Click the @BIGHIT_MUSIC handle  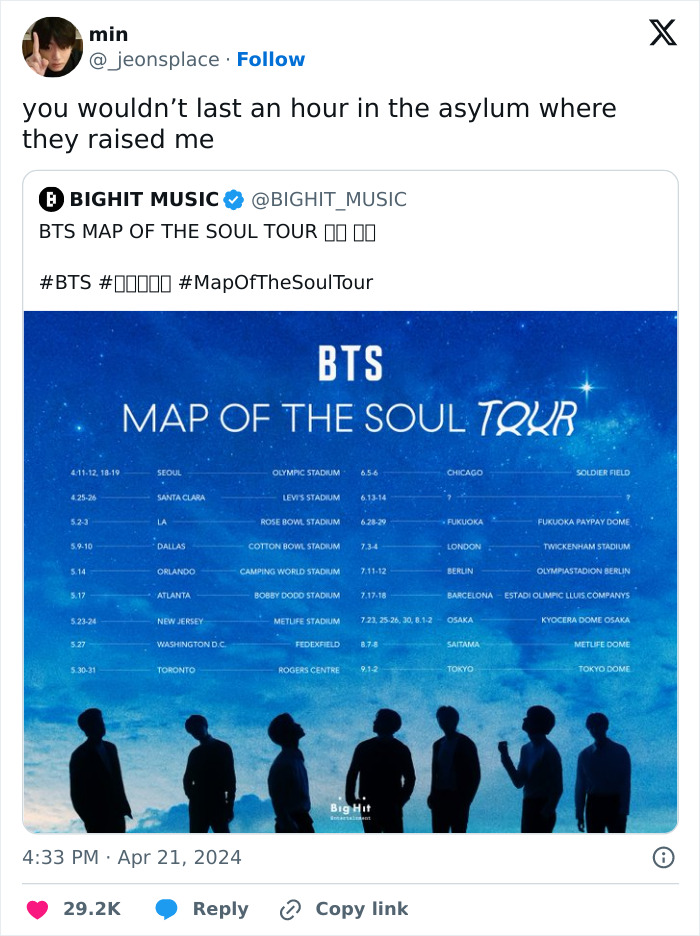pos(329,200)
